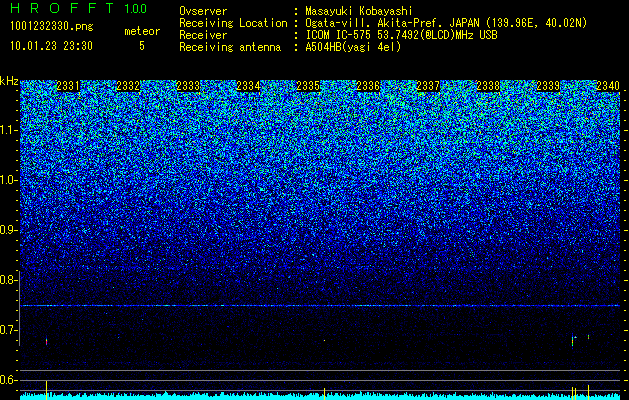
Task: Click the HROFFT 1.0.0 title text
Action: coord(79,8)
